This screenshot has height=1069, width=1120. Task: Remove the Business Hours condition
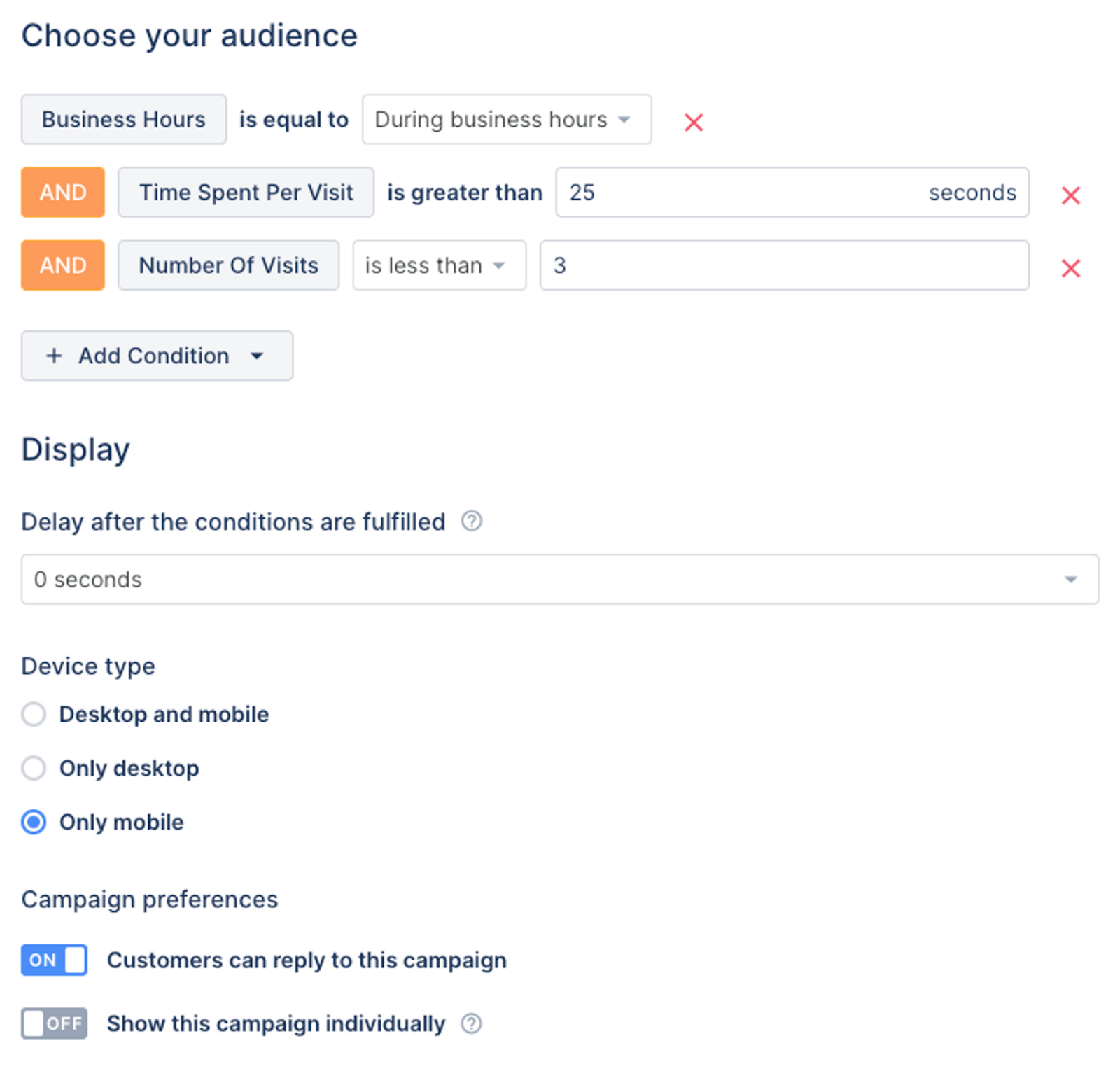(693, 123)
